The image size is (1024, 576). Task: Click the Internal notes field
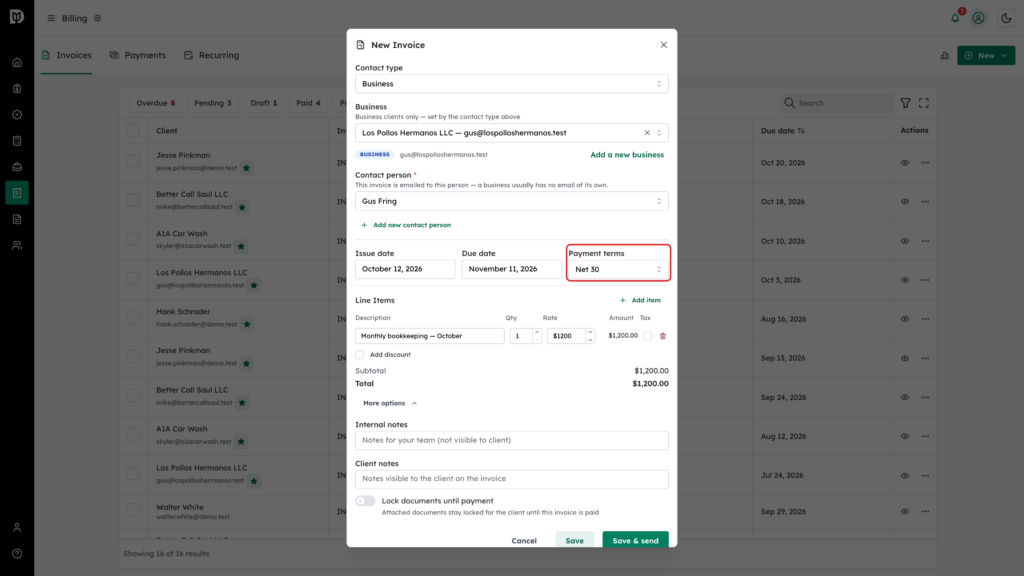tap(511, 440)
